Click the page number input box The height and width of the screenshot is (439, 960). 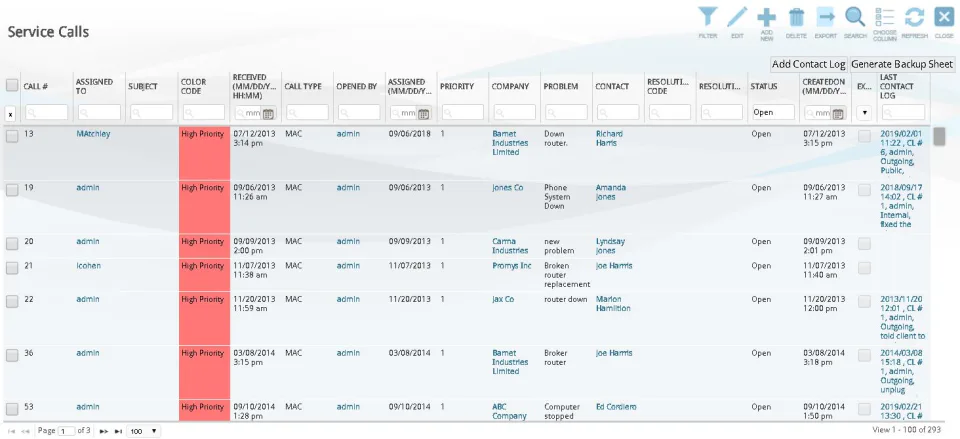point(67,432)
